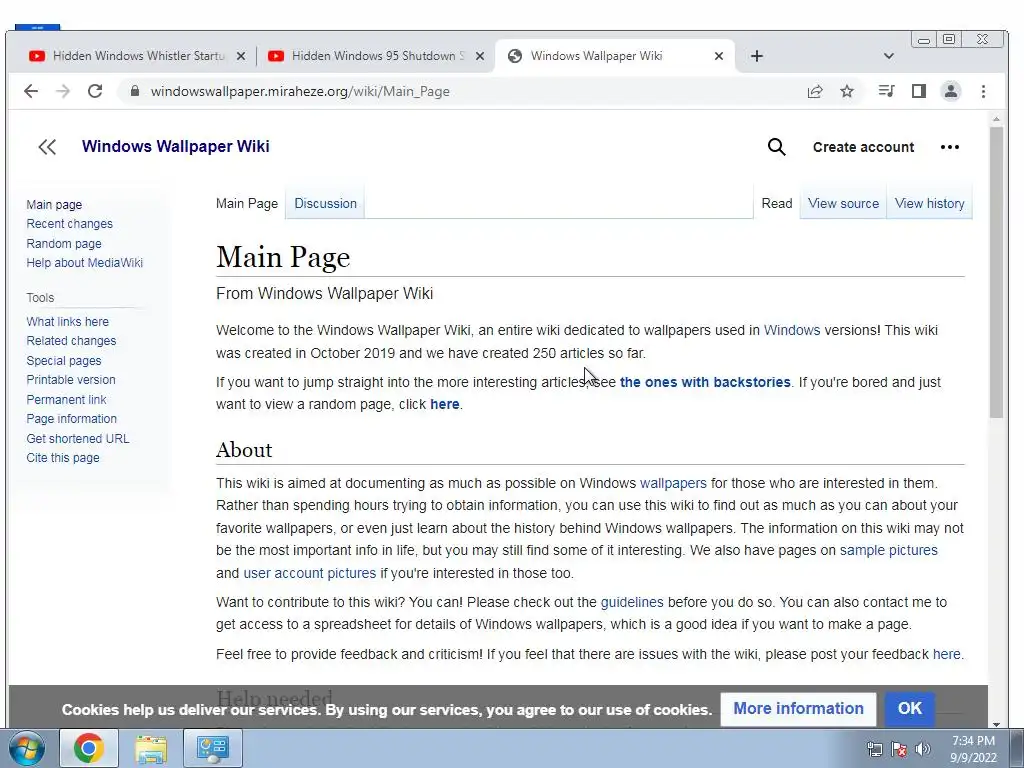Image resolution: width=1024 pixels, height=768 pixels.
Task: Bookmark this page with the star icon
Action: coord(847,91)
